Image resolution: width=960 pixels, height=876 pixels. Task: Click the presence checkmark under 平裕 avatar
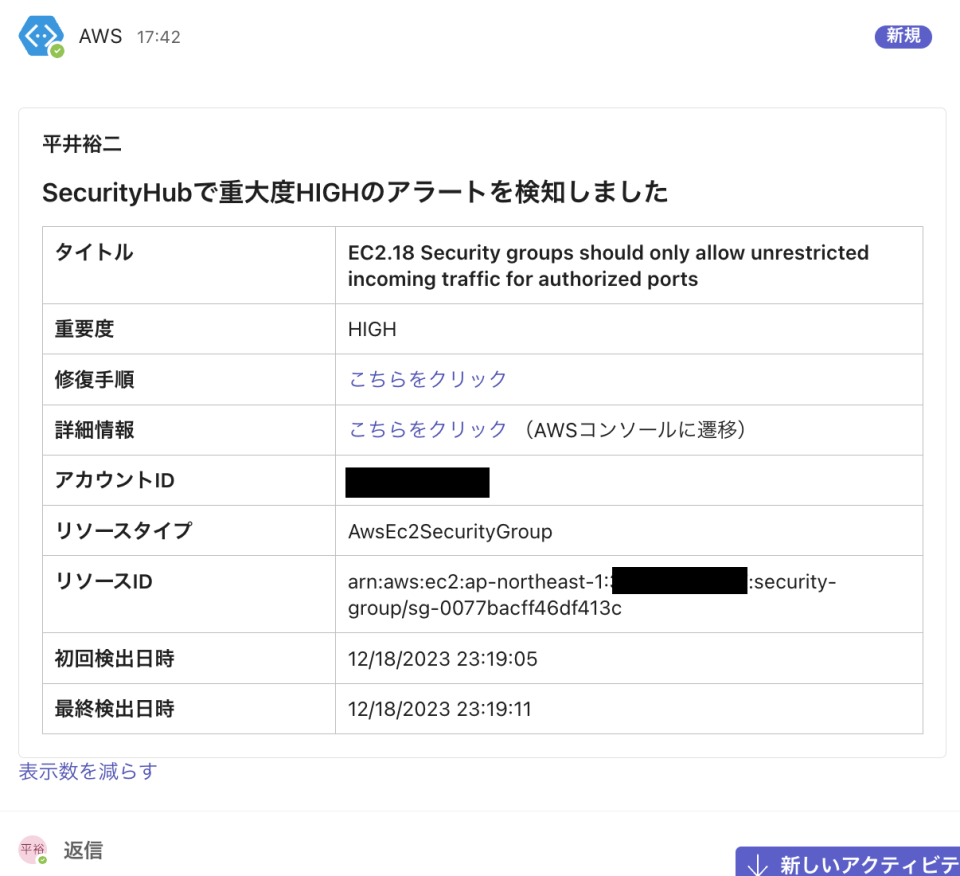41,861
